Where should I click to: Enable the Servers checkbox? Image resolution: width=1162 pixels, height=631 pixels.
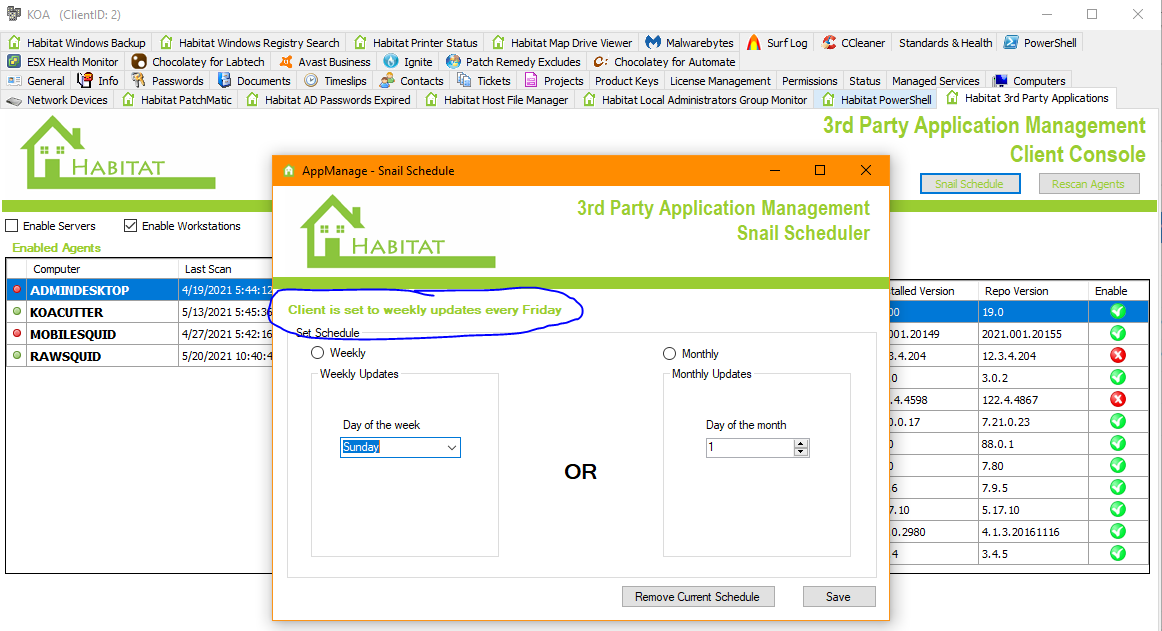(x=12, y=226)
